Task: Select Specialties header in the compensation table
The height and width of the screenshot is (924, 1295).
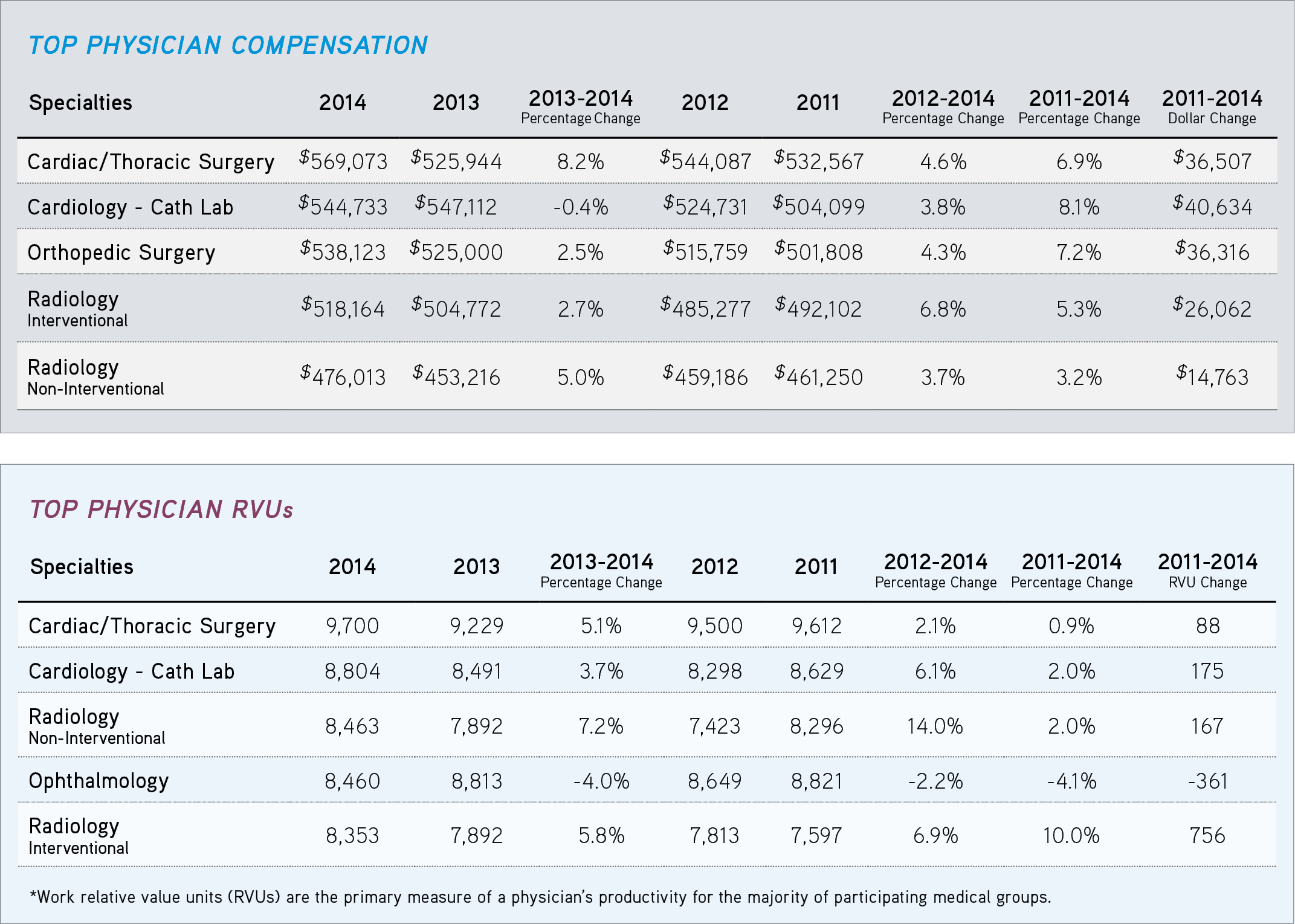Action: point(80,103)
